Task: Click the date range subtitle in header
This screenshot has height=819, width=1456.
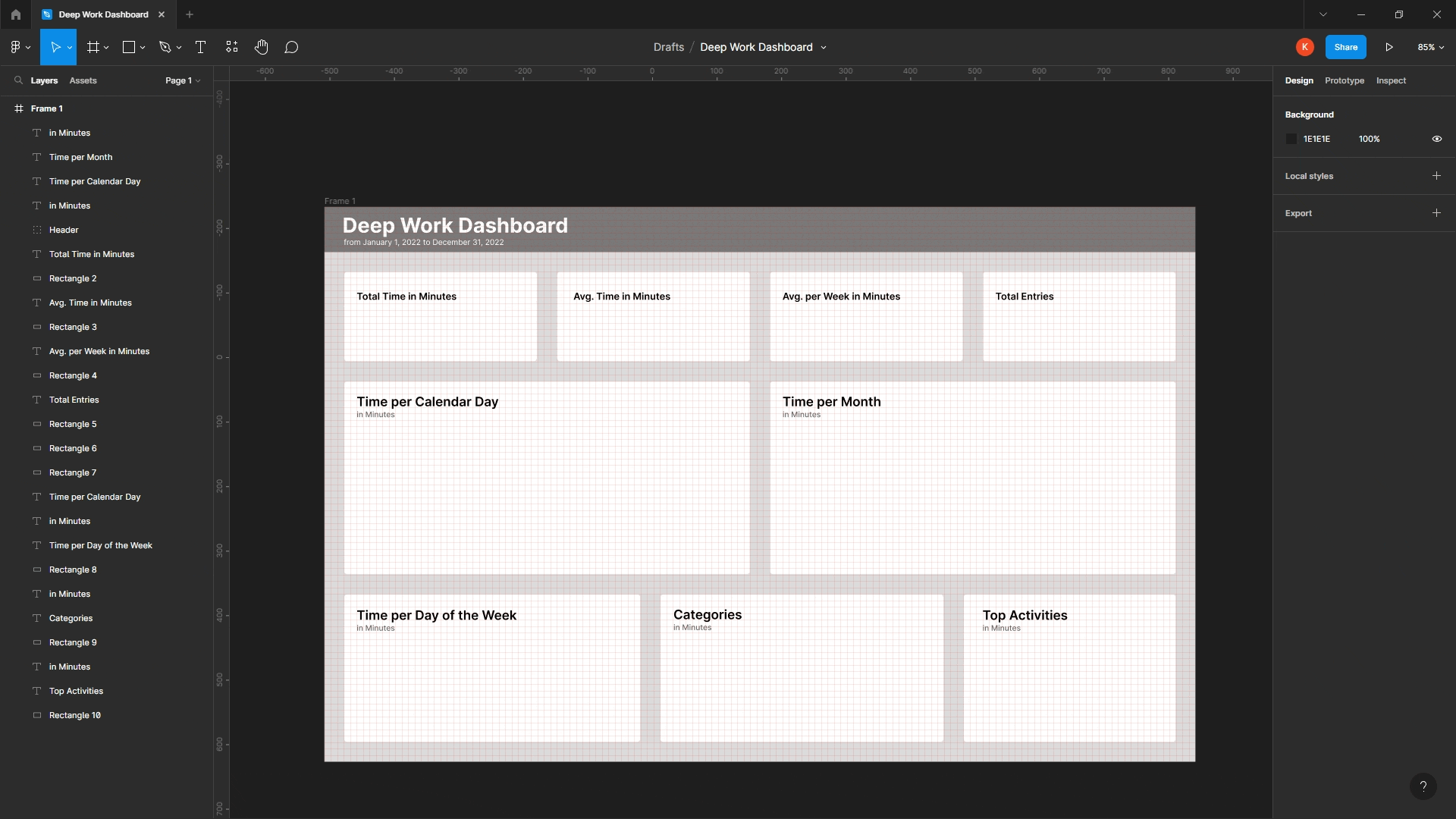Action: coord(423,243)
